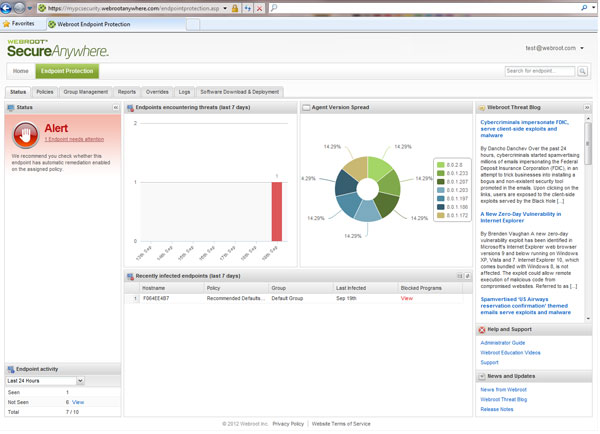Screen dimensions: 600x434
Task: Click the endpoint search magnifier button
Action: tap(582, 71)
